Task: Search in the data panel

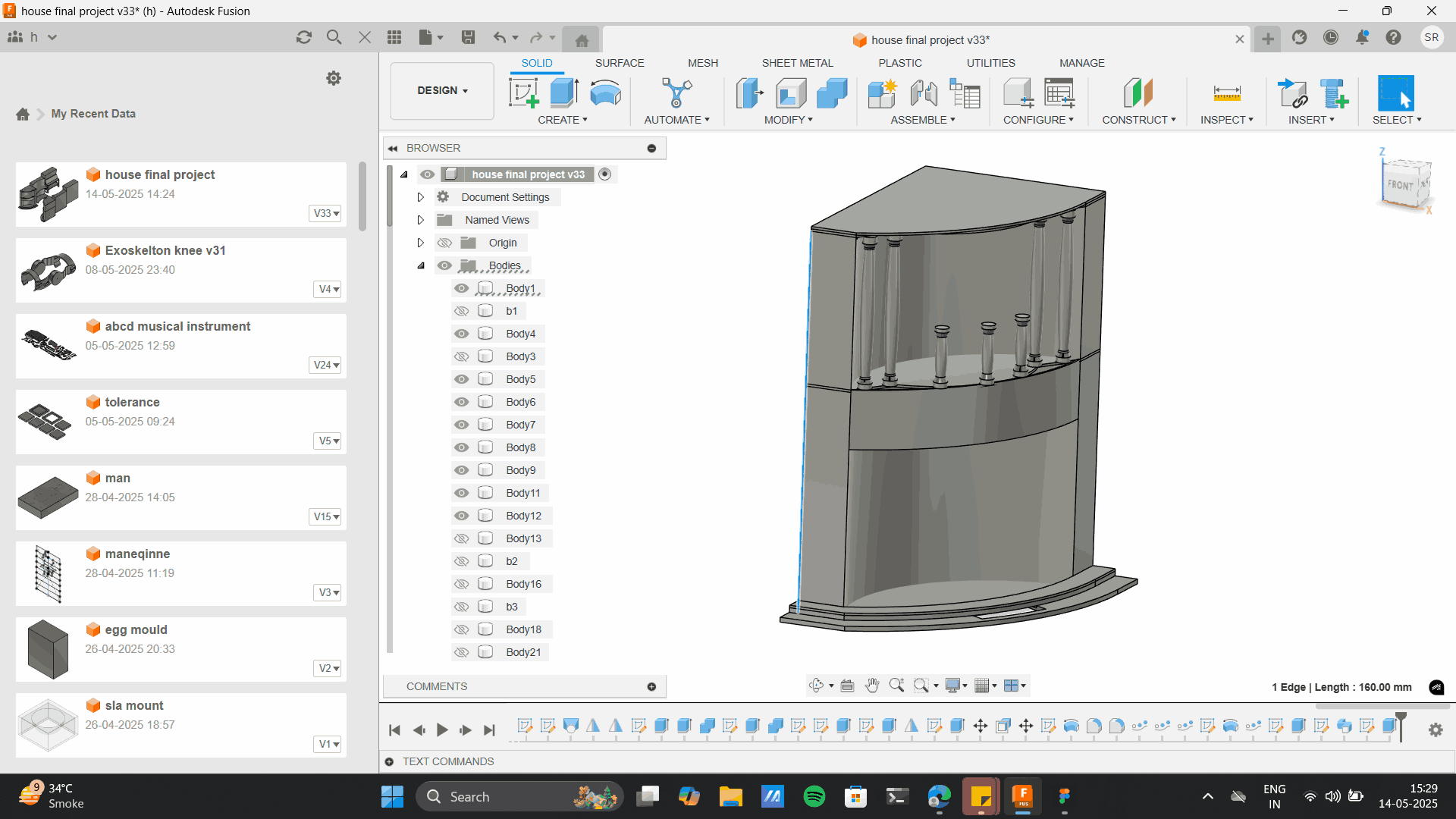Action: (x=334, y=37)
